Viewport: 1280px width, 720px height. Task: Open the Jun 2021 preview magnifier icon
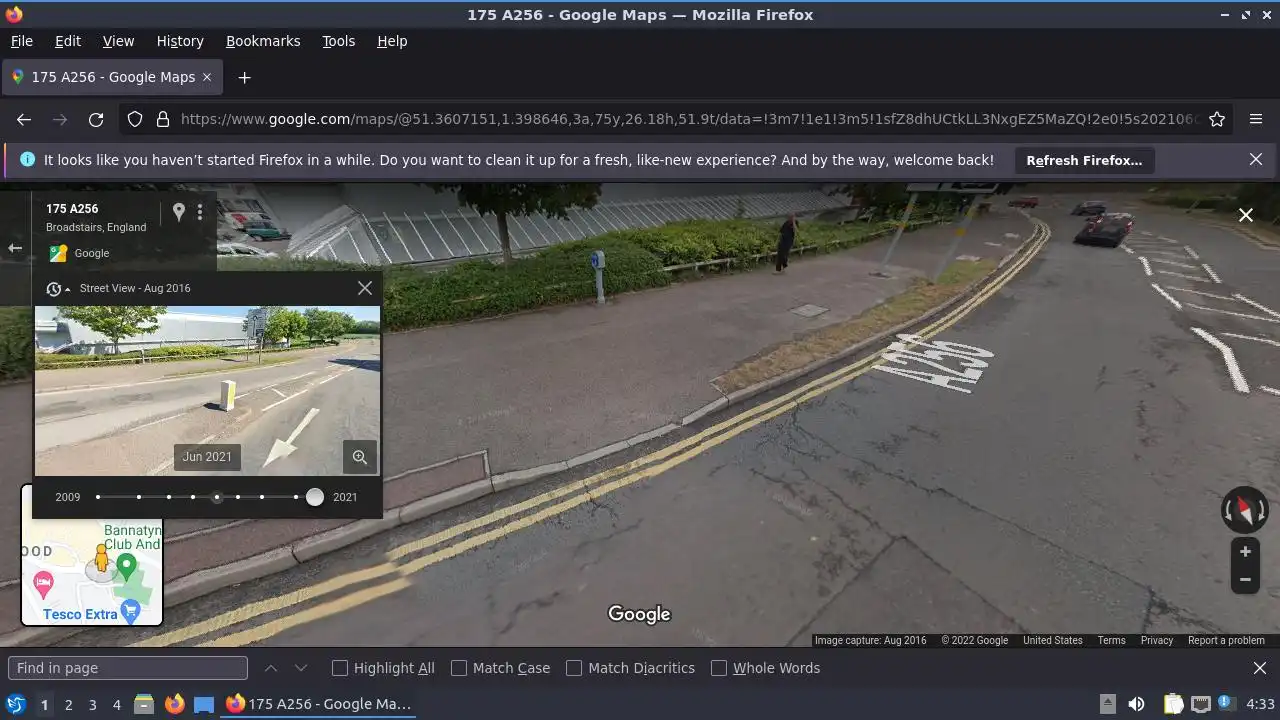pos(359,457)
